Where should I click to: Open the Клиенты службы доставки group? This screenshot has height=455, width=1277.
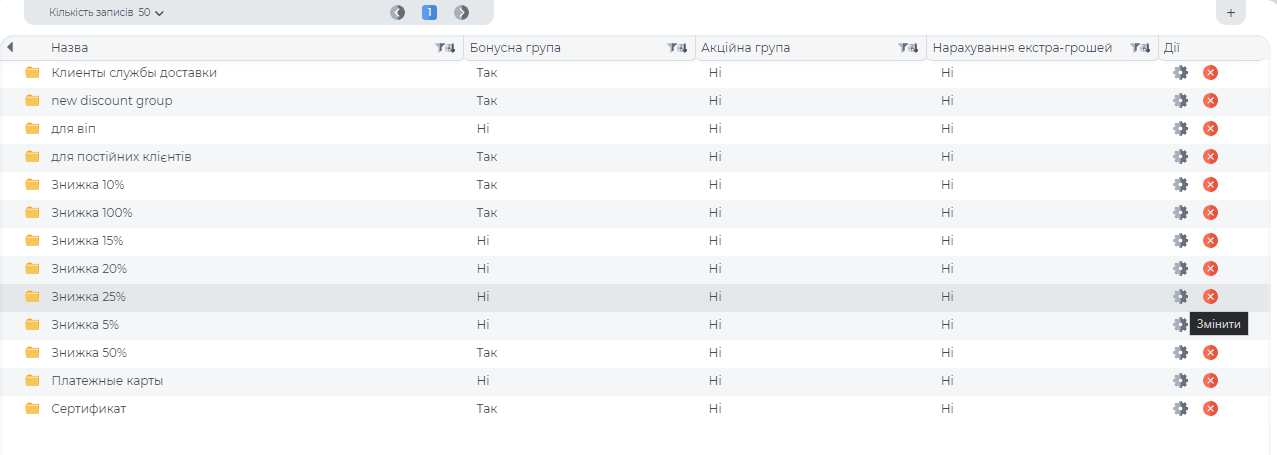[x=133, y=72]
